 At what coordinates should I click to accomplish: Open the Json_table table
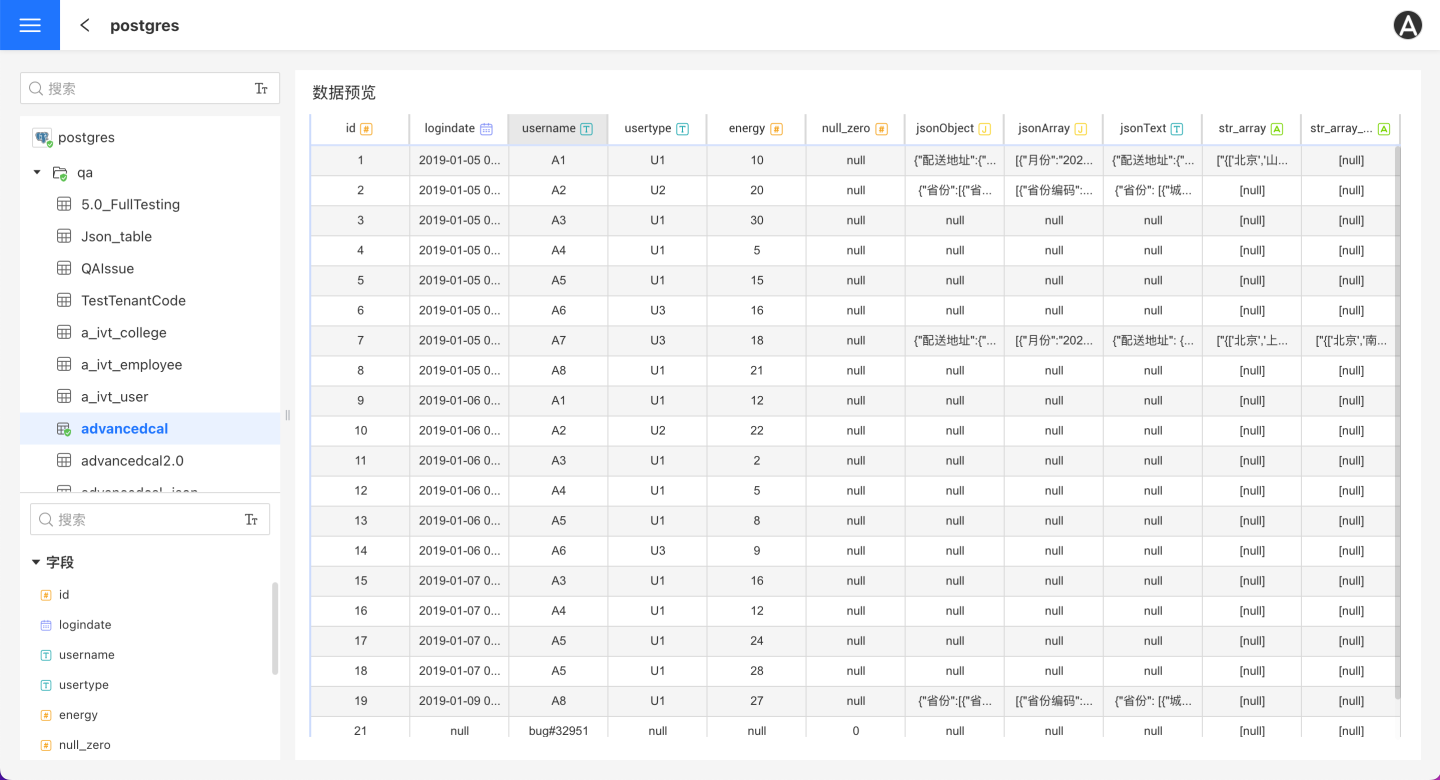point(116,236)
